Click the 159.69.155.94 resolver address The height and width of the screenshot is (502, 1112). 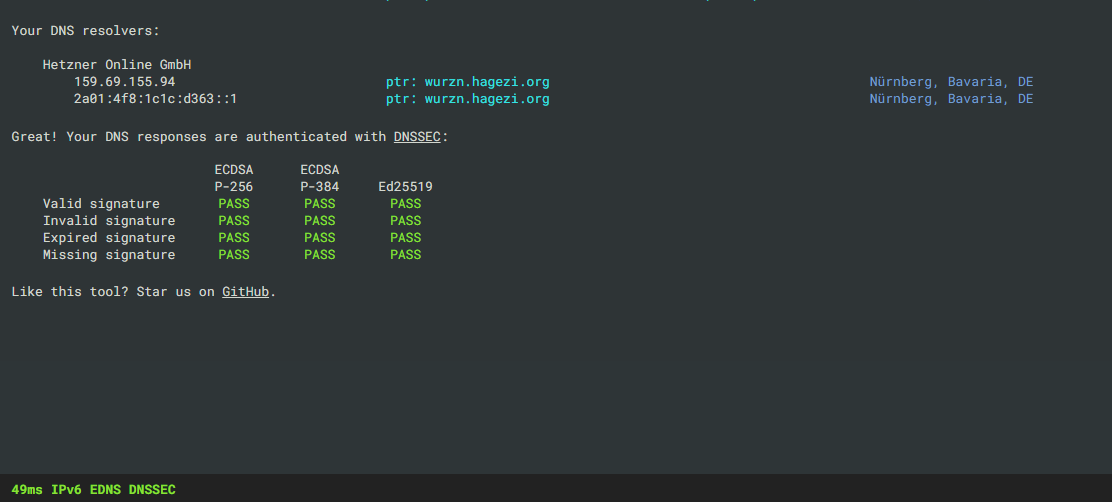click(x=124, y=82)
